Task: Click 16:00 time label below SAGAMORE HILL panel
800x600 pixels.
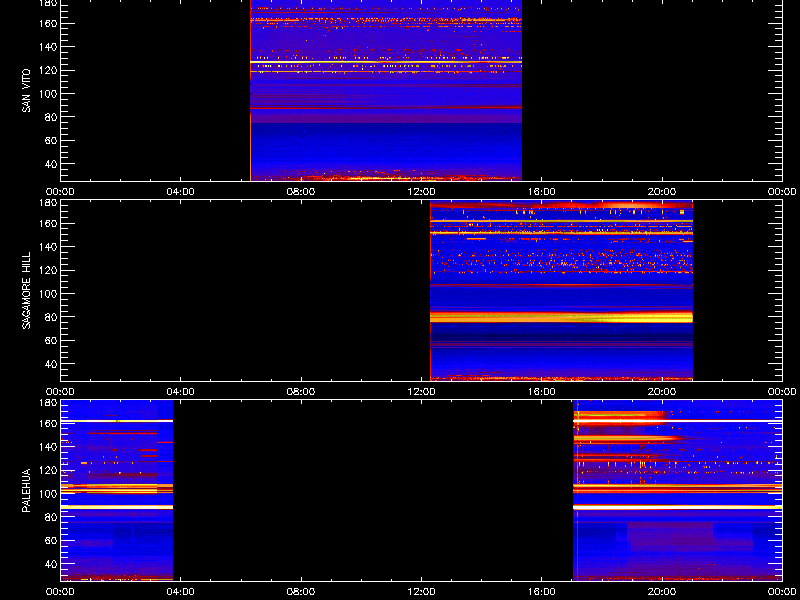Action: [x=542, y=392]
